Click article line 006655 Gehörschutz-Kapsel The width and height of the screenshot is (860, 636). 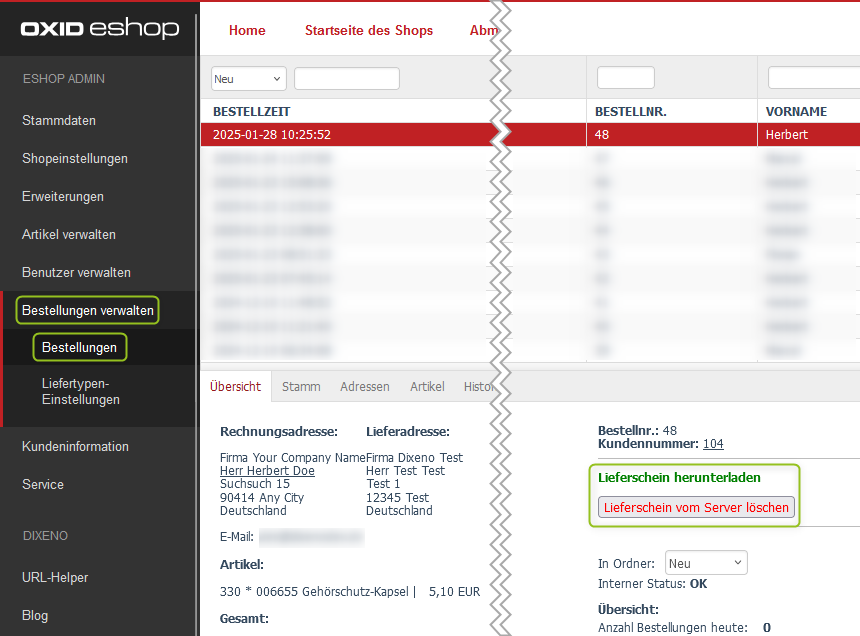pos(349,592)
